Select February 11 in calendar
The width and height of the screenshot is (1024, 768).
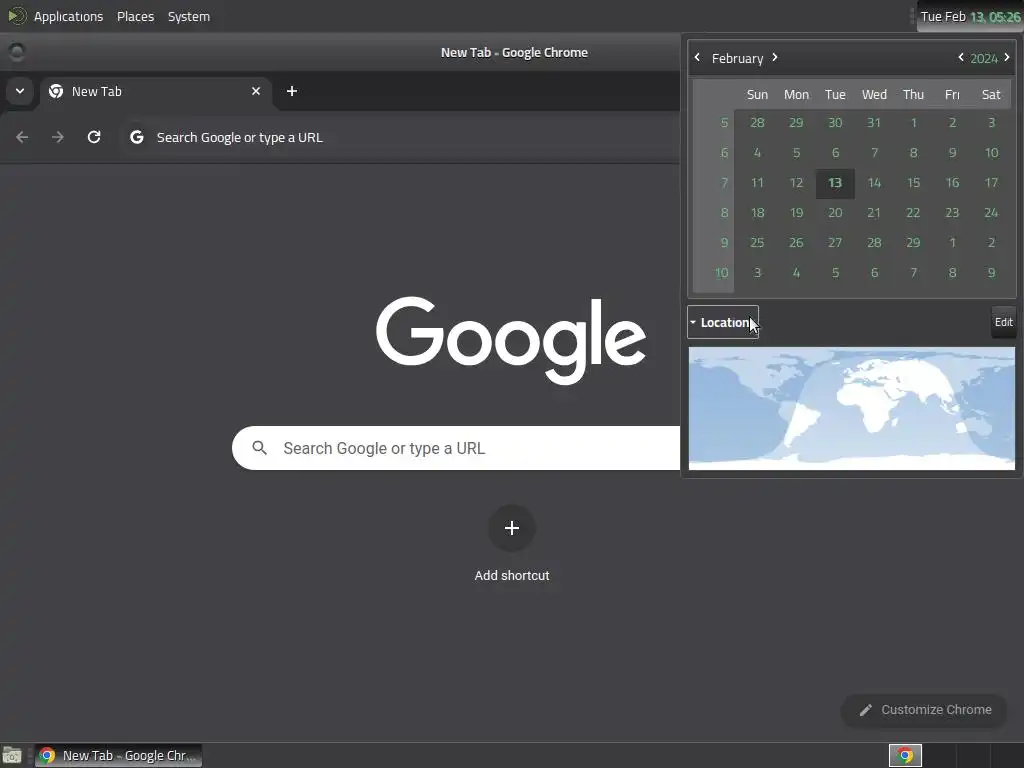pyautogui.click(x=758, y=183)
